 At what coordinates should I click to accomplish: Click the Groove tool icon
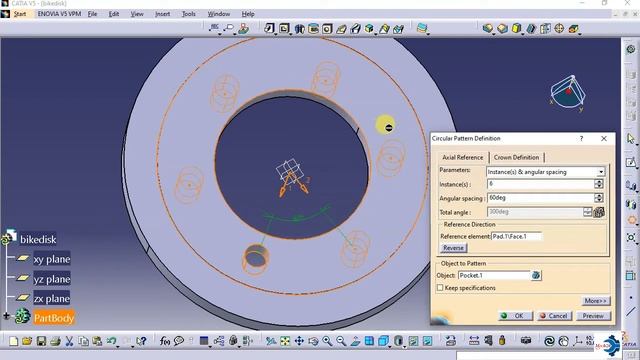[313, 29]
